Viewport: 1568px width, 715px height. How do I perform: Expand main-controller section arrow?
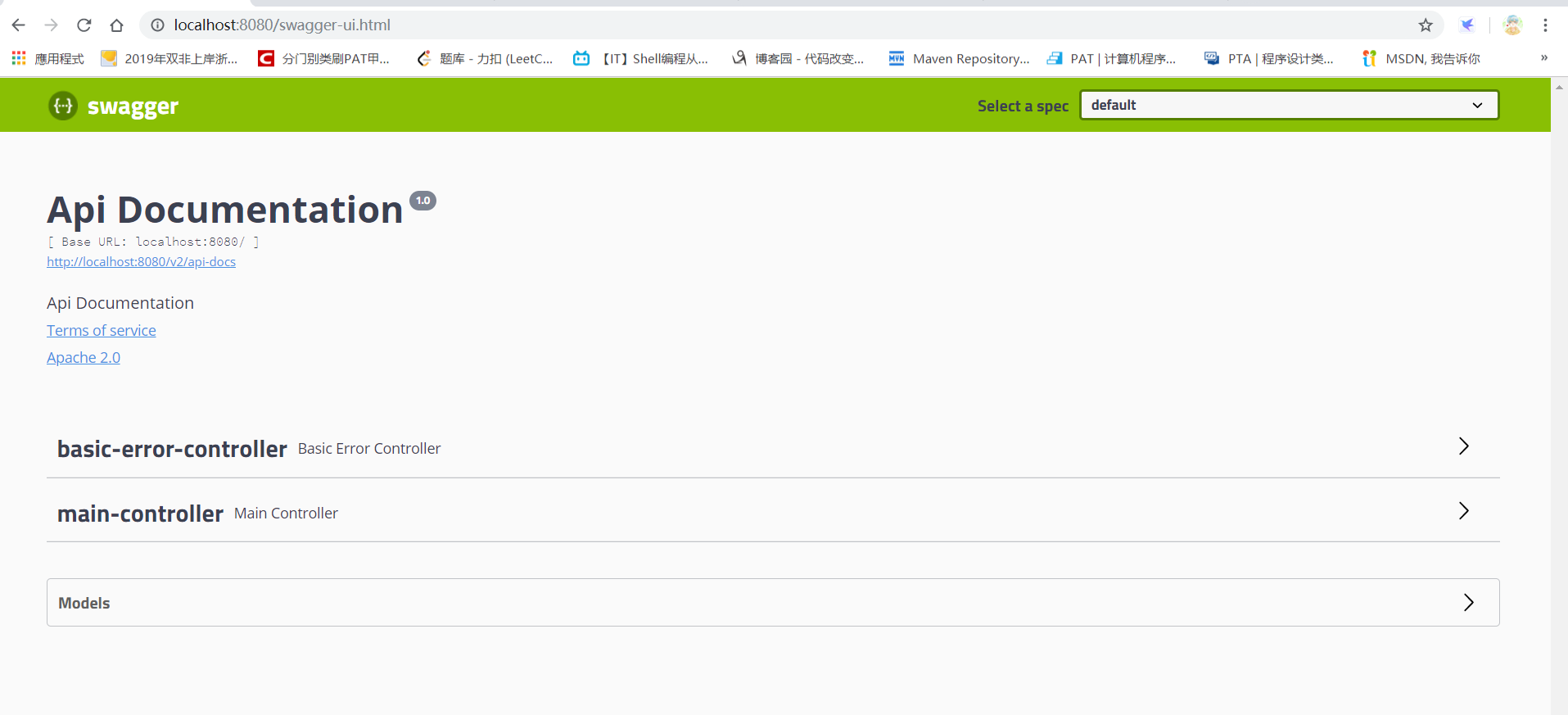click(1463, 511)
